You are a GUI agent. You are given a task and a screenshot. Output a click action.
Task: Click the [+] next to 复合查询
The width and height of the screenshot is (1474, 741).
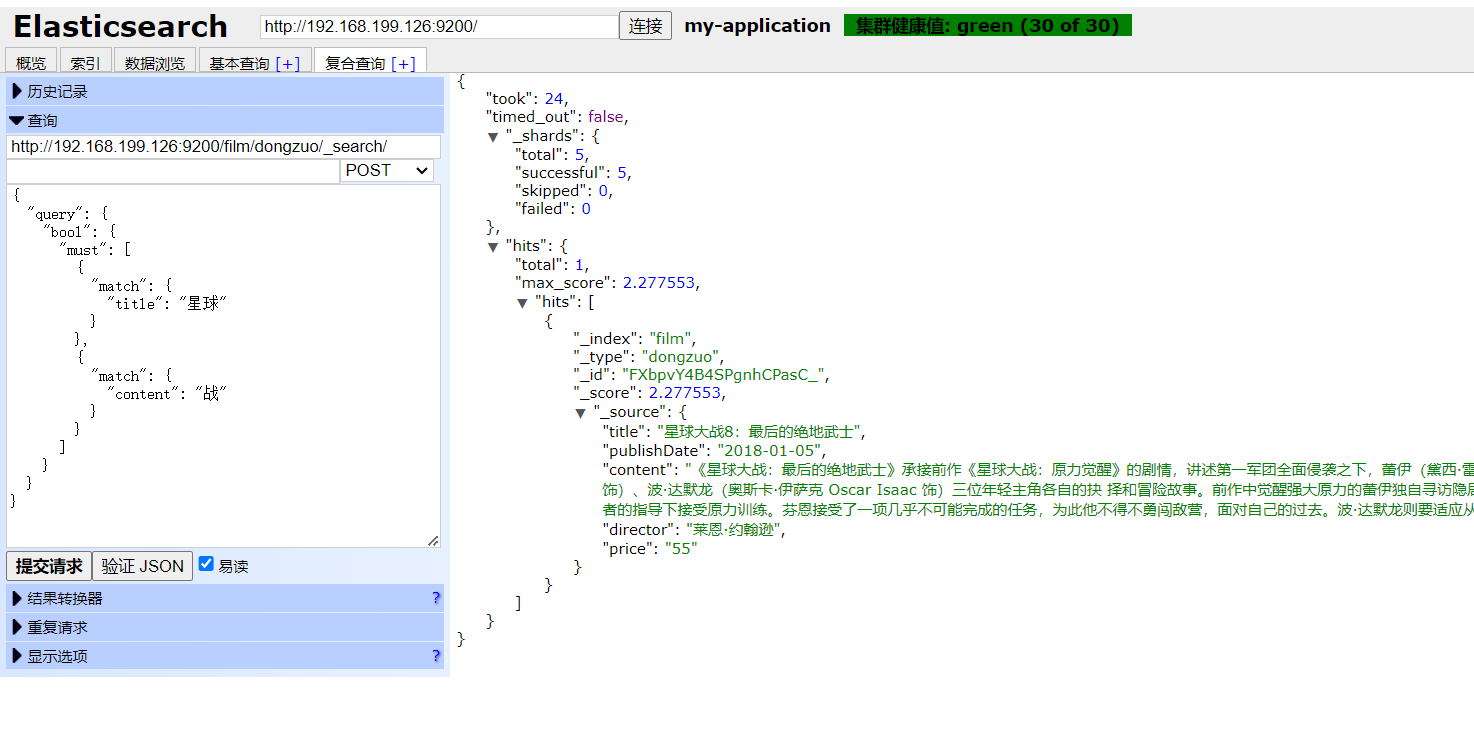pos(403,64)
